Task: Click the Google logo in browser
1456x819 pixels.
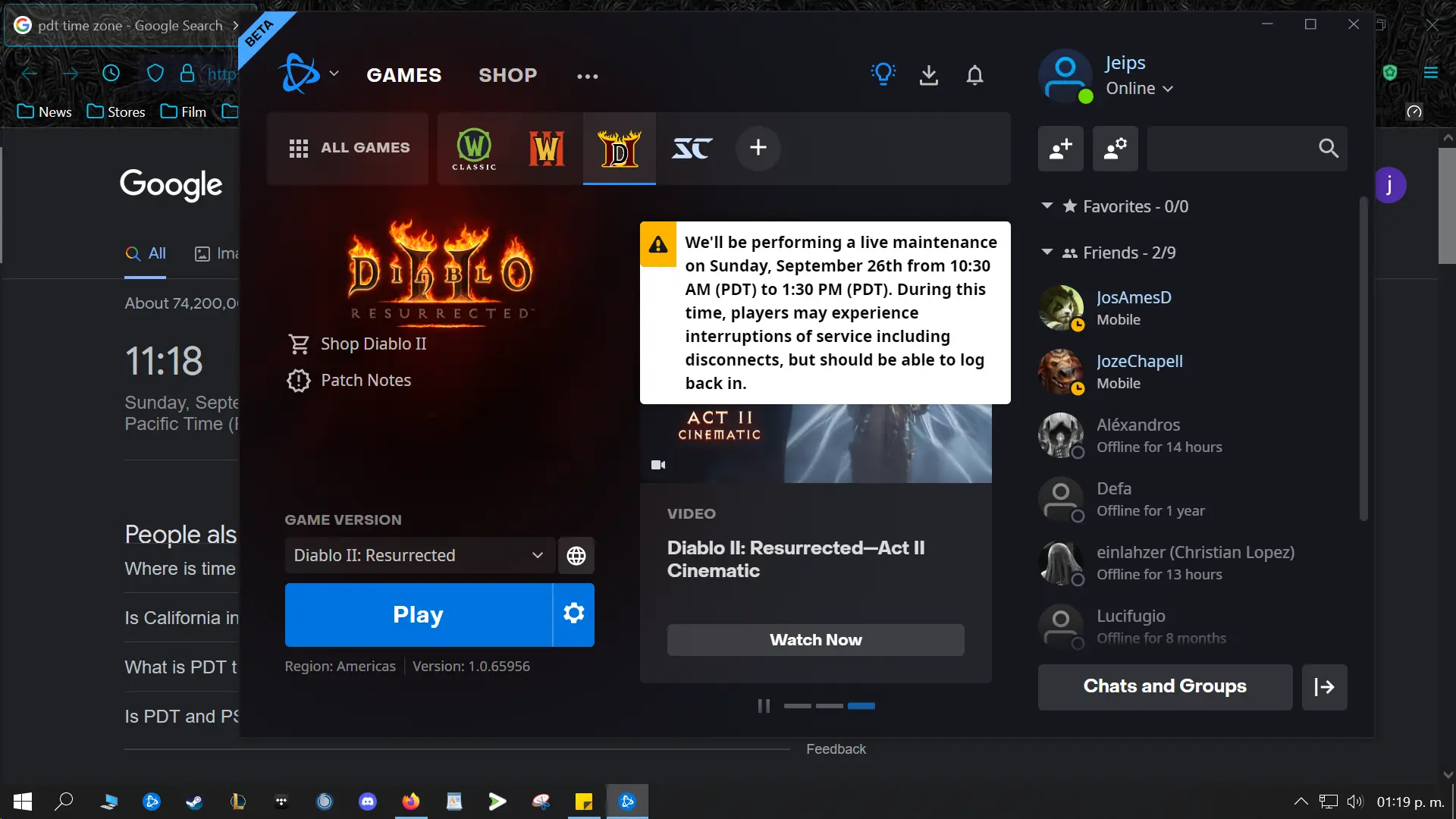Action: (171, 184)
